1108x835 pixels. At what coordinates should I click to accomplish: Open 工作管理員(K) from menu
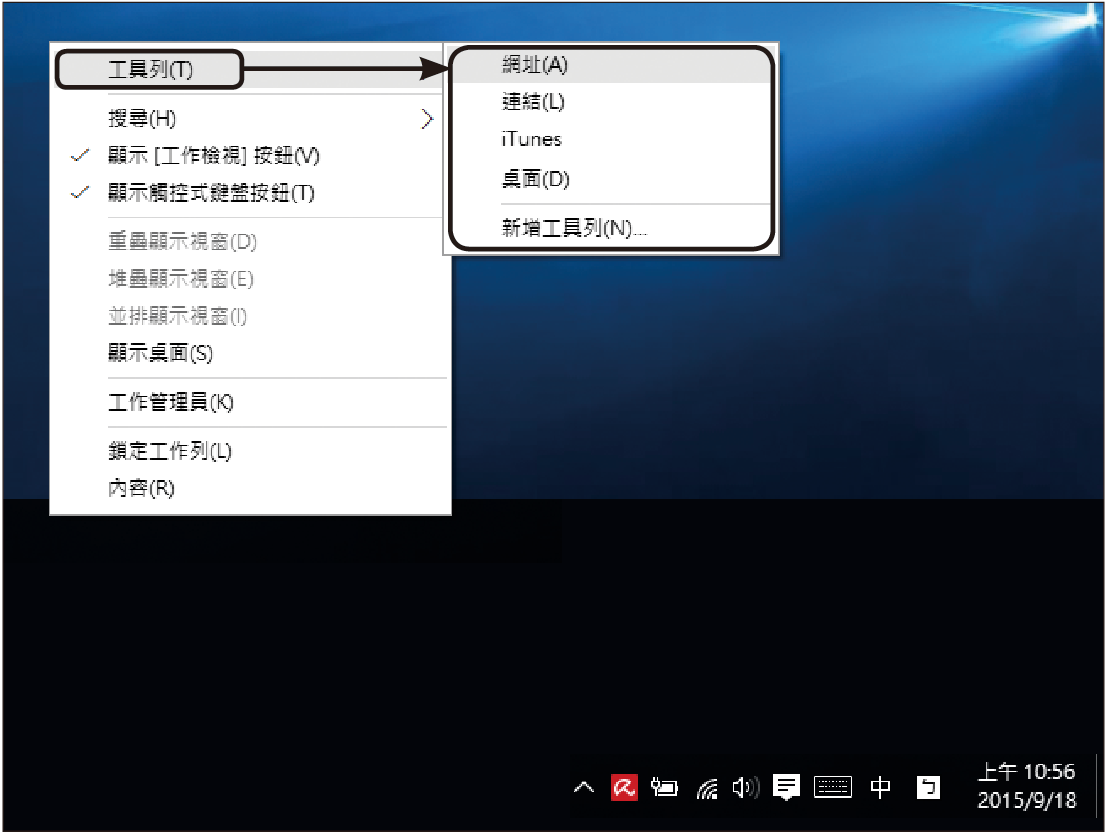pos(249,402)
